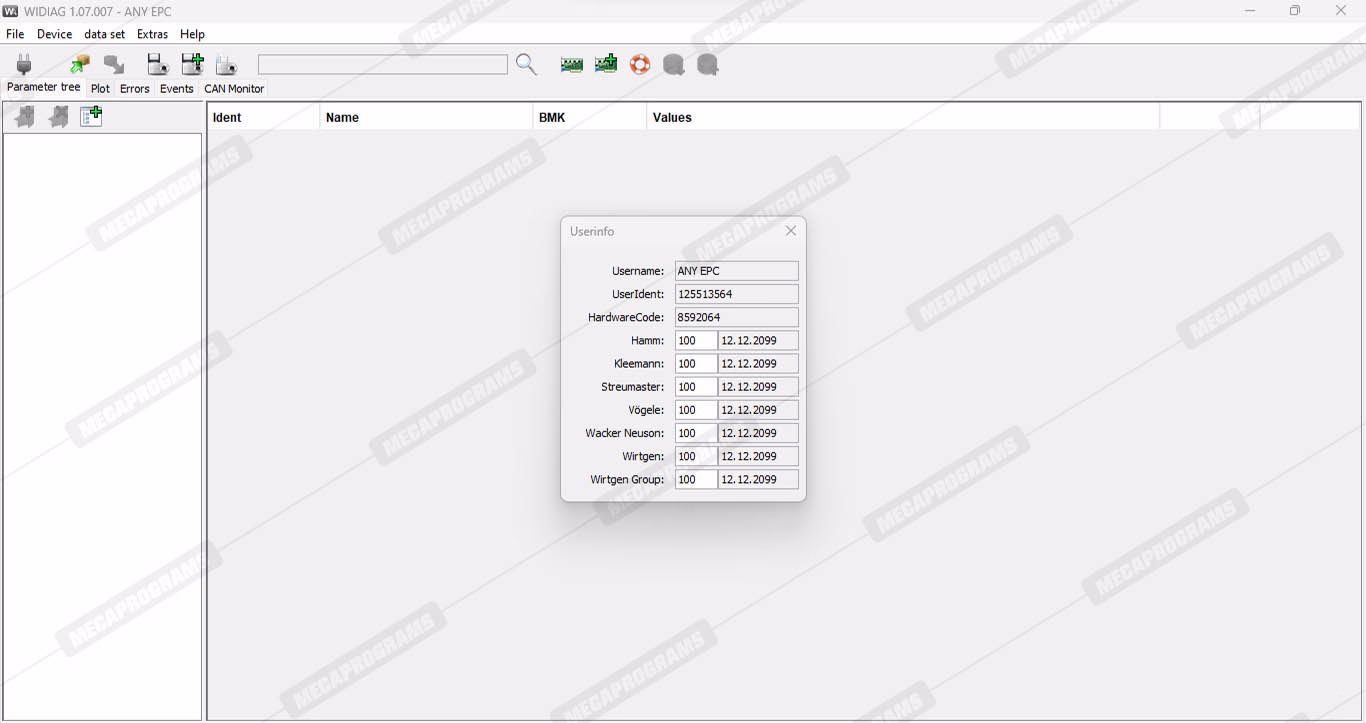Select the Plot tab
This screenshot has width=1366, height=723.
(x=100, y=89)
